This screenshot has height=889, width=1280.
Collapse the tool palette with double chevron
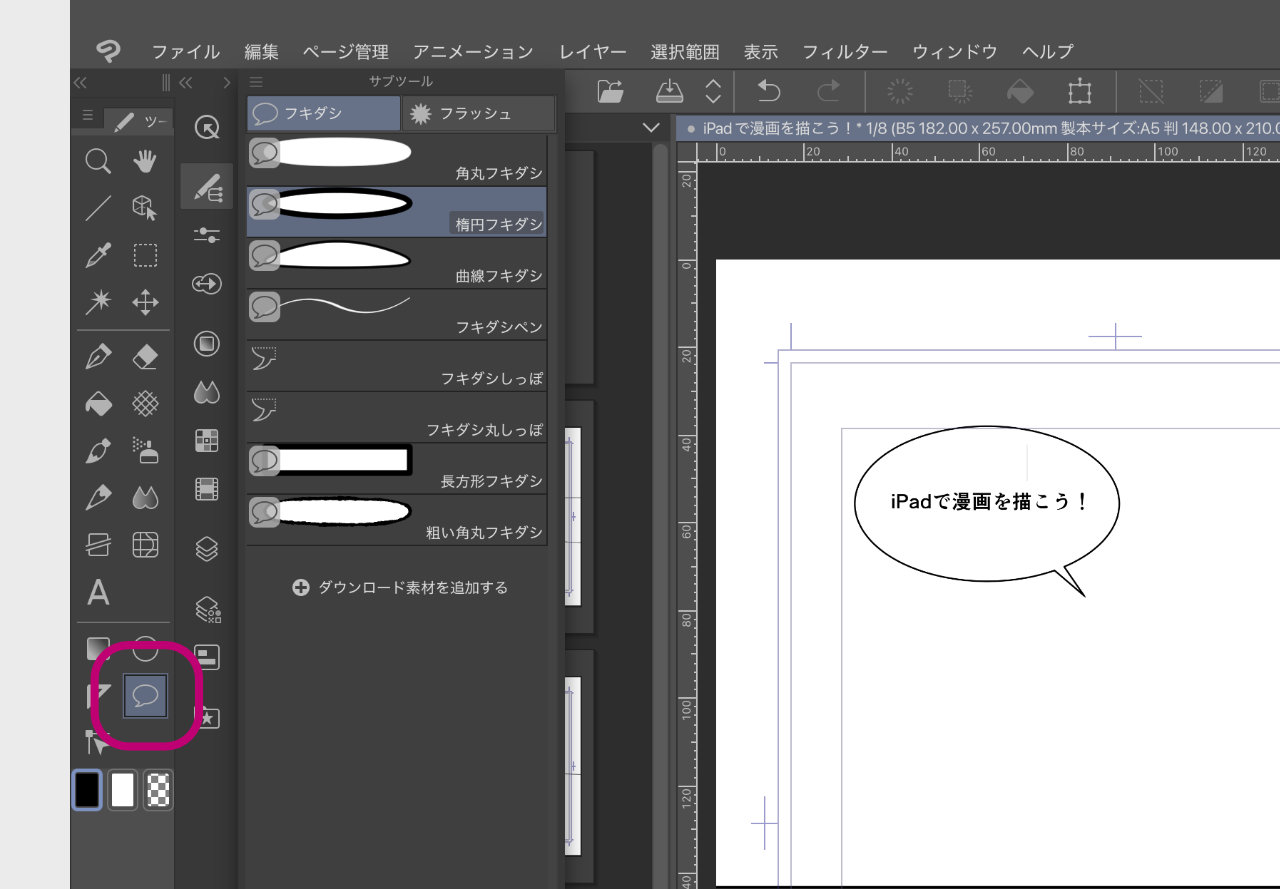point(81,82)
